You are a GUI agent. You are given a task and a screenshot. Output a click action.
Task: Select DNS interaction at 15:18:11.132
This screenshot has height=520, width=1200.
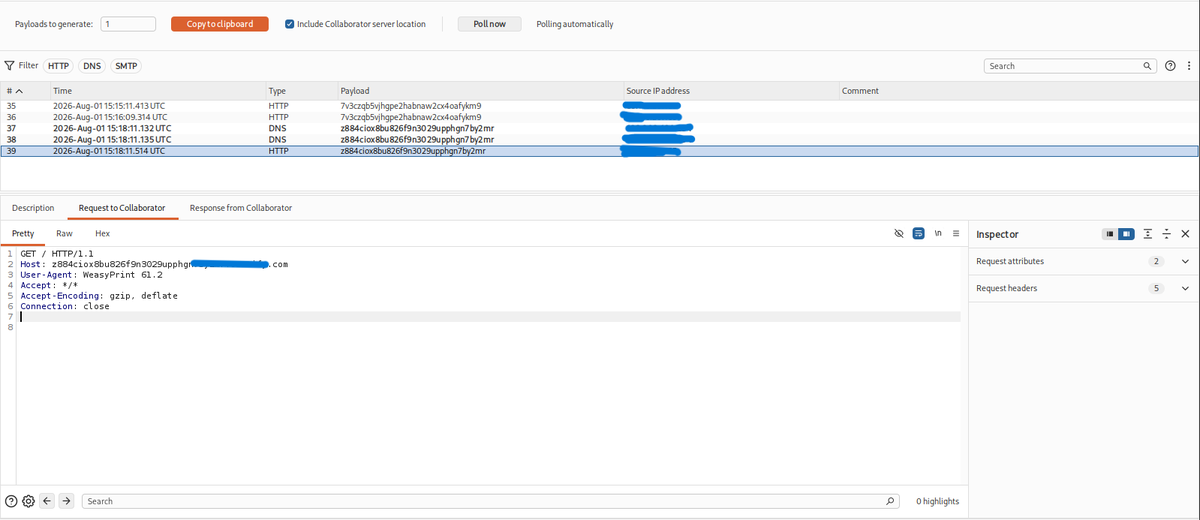point(600,128)
